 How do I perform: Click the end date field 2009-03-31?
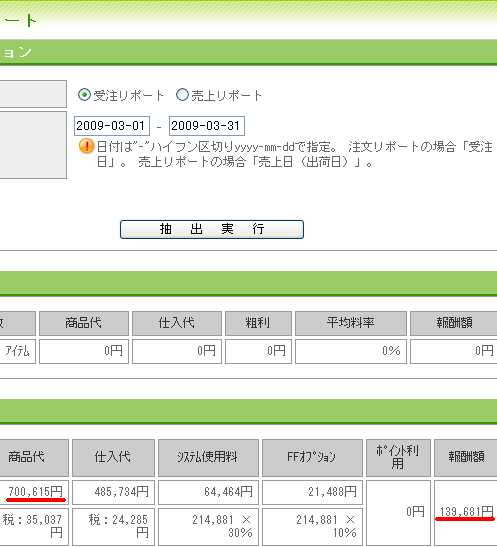point(207,126)
